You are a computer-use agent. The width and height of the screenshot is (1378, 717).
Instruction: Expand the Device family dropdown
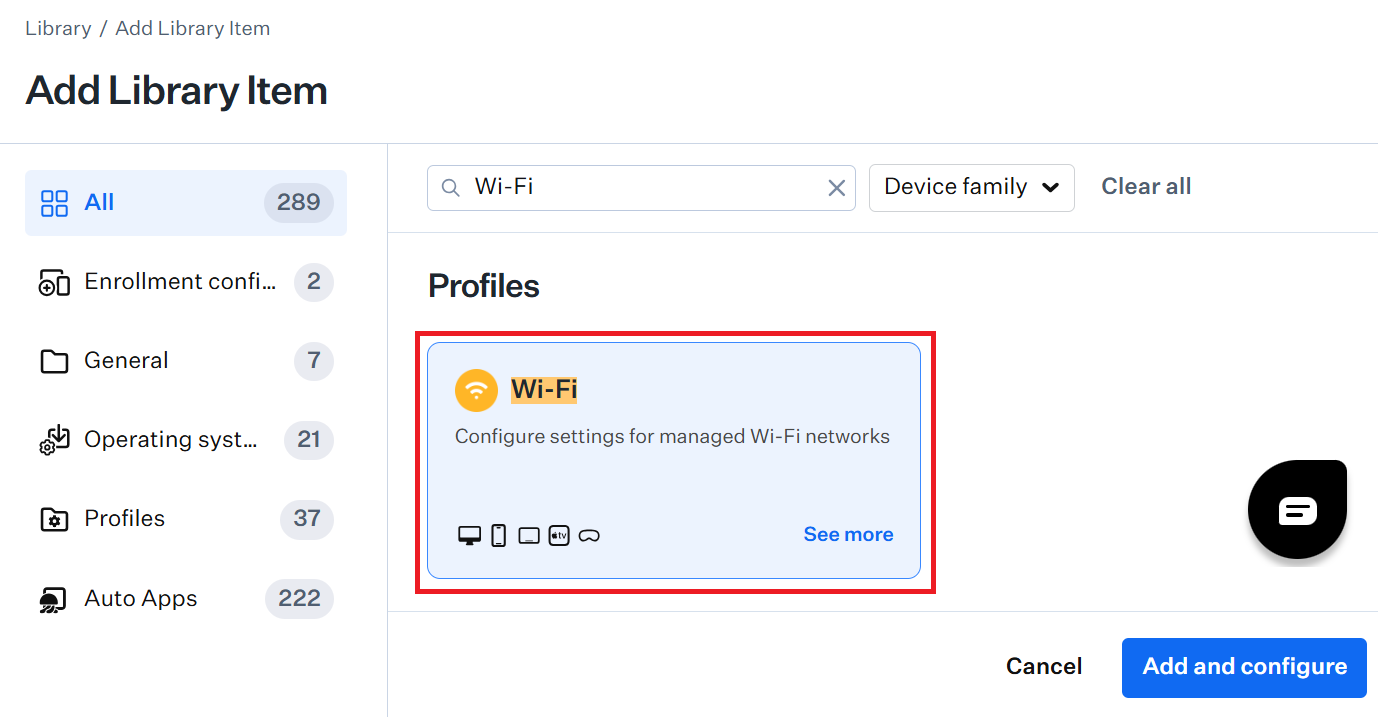[971, 188]
